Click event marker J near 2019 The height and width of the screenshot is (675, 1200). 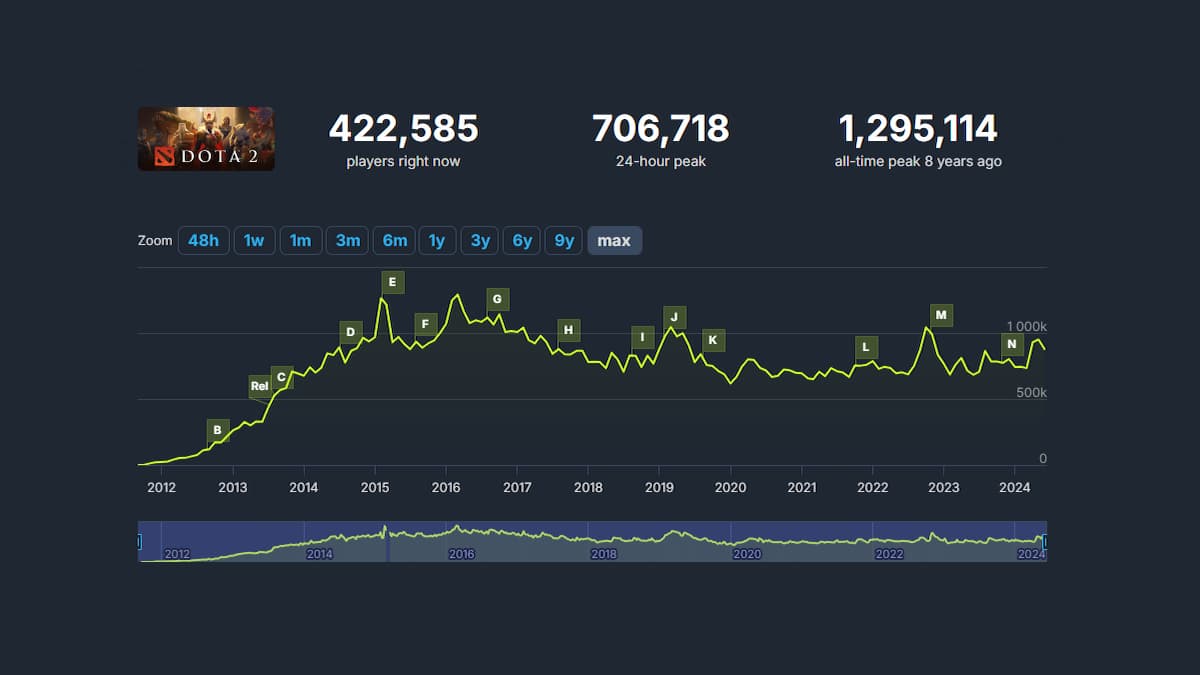[x=675, y=317]
